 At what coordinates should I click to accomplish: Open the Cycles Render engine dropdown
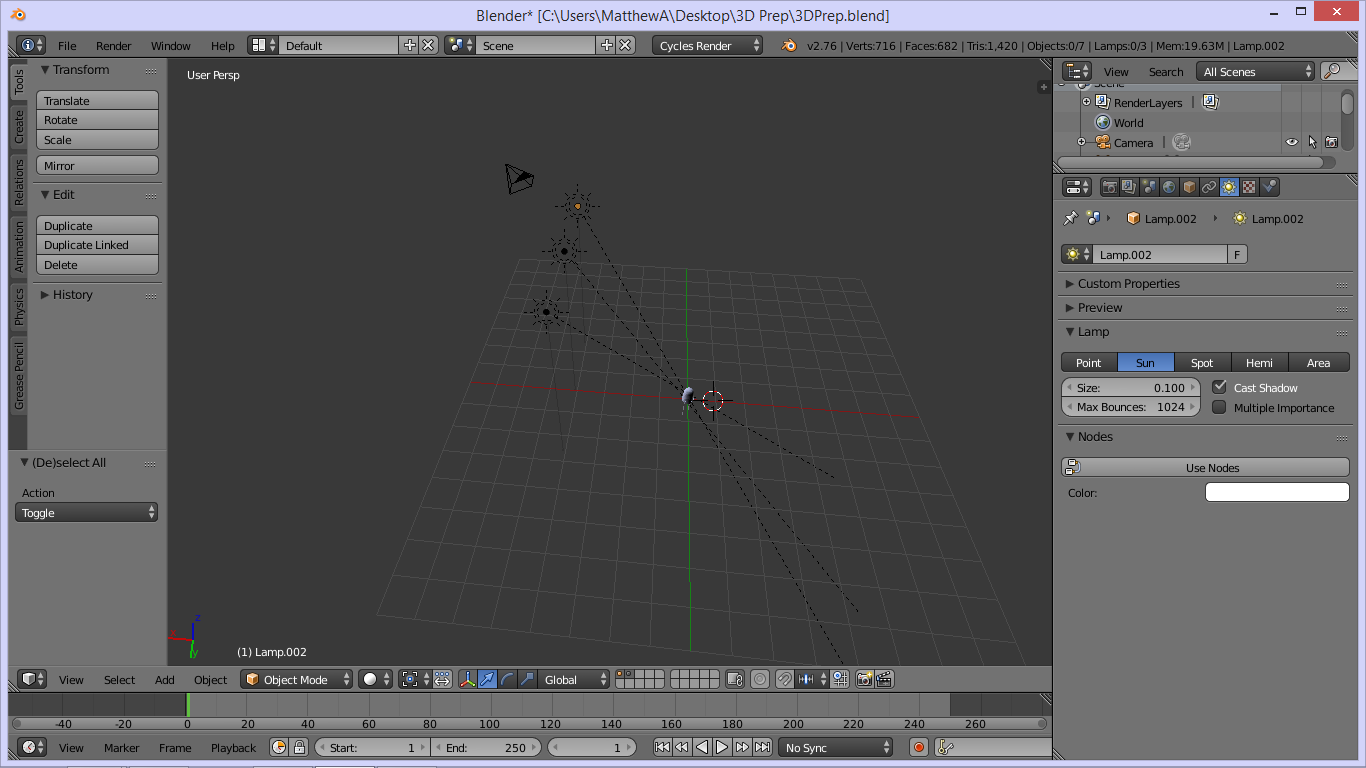coord(708,45)
